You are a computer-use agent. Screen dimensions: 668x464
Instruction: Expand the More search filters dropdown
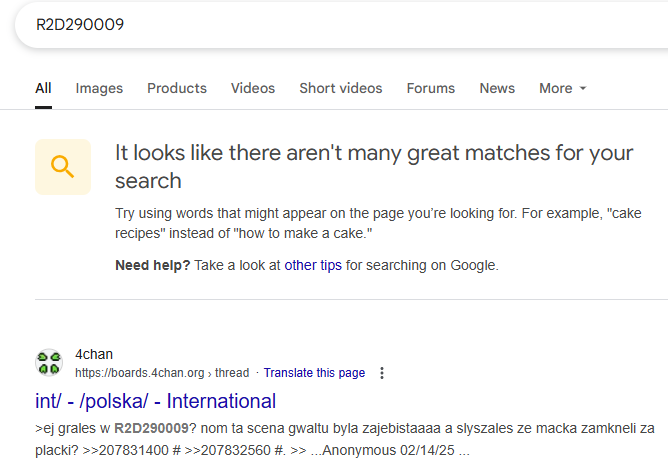pos(563,88)
